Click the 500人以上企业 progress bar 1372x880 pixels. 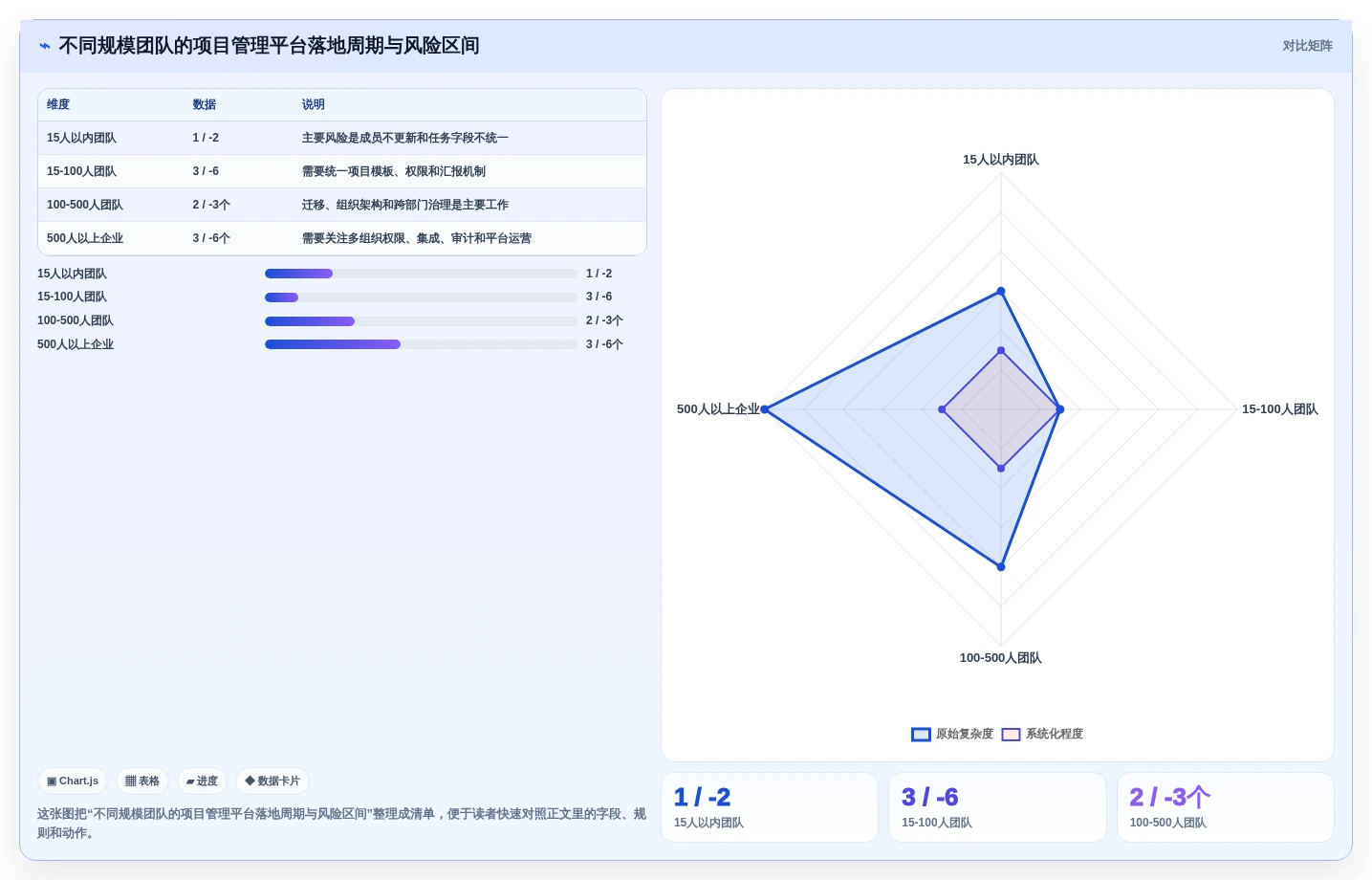coord(422,344)
